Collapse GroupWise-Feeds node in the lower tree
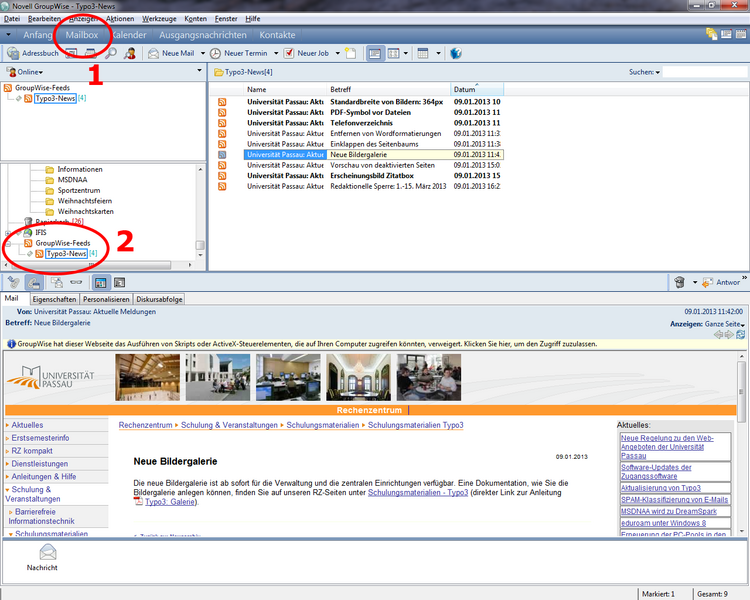The image size is (750, 600). click(8, 244)
